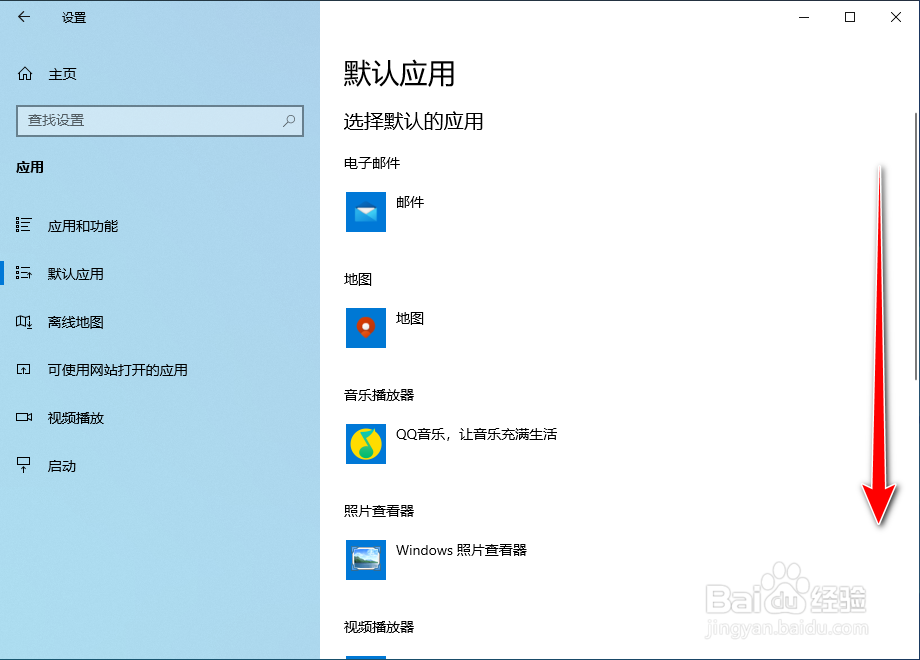Click the search magnifier icon
Viewport: 920px width, 660px height.
[289, 121]
